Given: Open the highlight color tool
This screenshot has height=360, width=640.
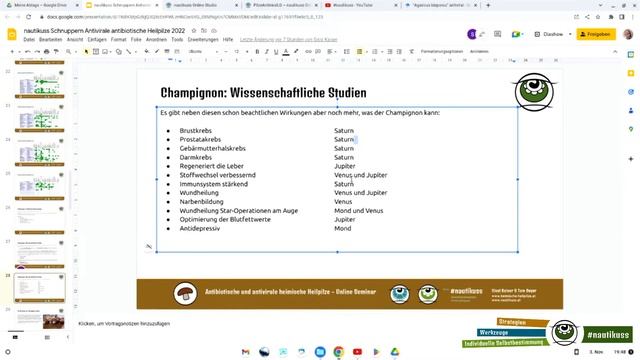Looking at the screenshot, I should click(296, 51).
